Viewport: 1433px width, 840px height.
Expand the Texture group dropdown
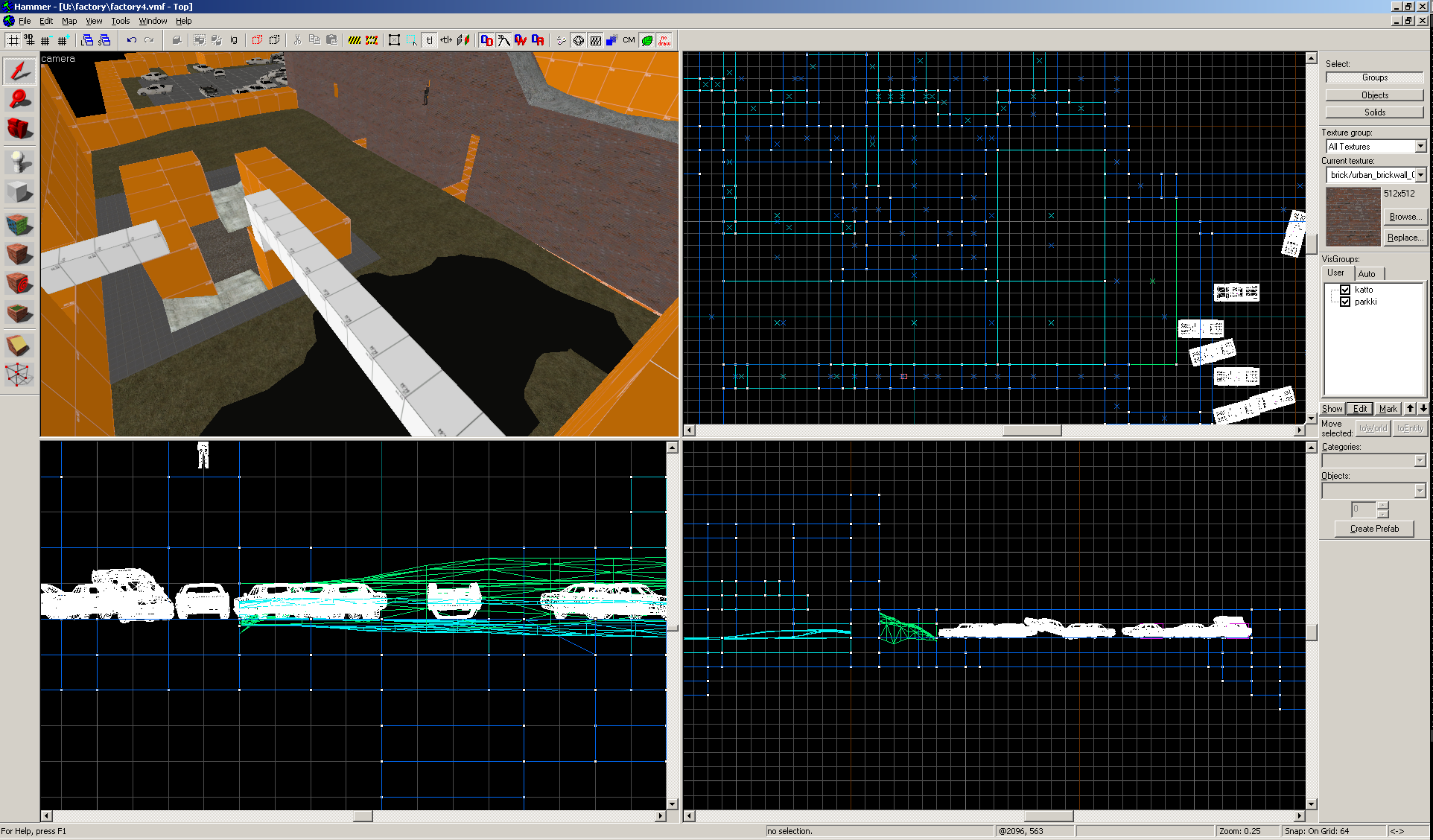[1420, 147]
